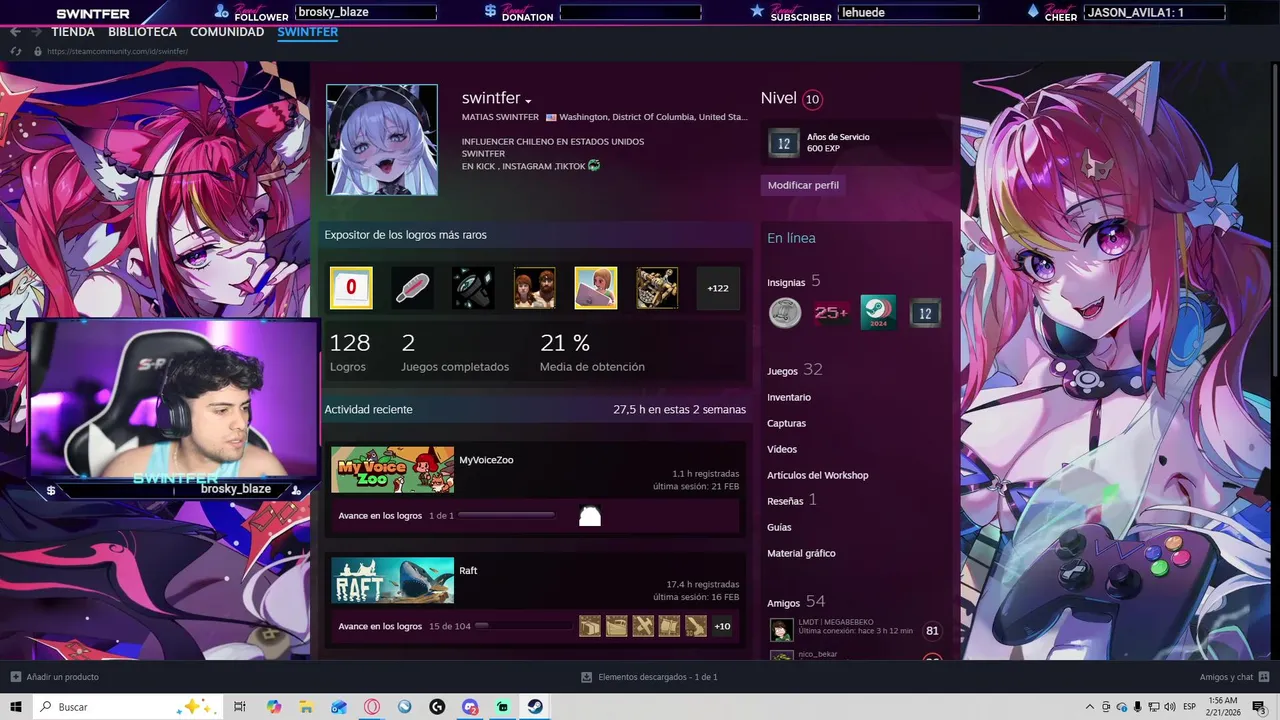Click the Raft achievement progress bar
Viewport: 1280px width, 720px height.
point(523,626)
